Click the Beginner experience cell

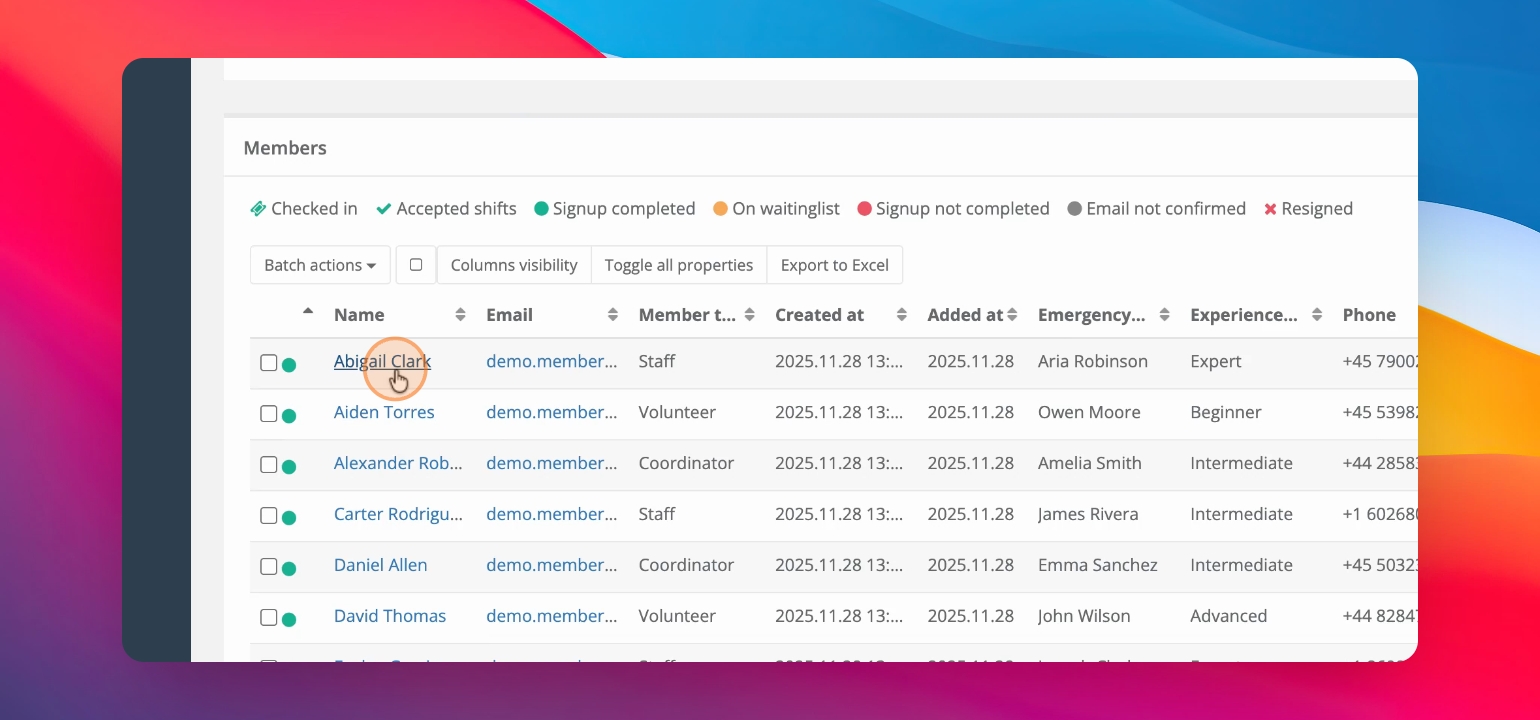coord(1226,413)
